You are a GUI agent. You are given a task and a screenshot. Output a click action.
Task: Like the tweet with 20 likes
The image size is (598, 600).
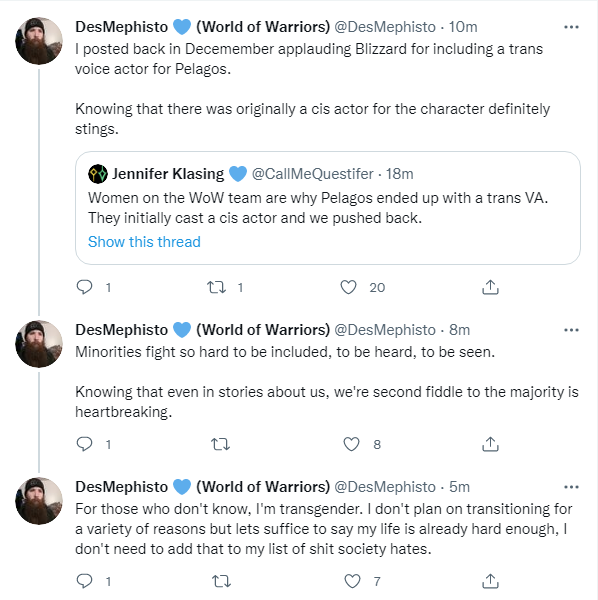click(x=349, y=287)
